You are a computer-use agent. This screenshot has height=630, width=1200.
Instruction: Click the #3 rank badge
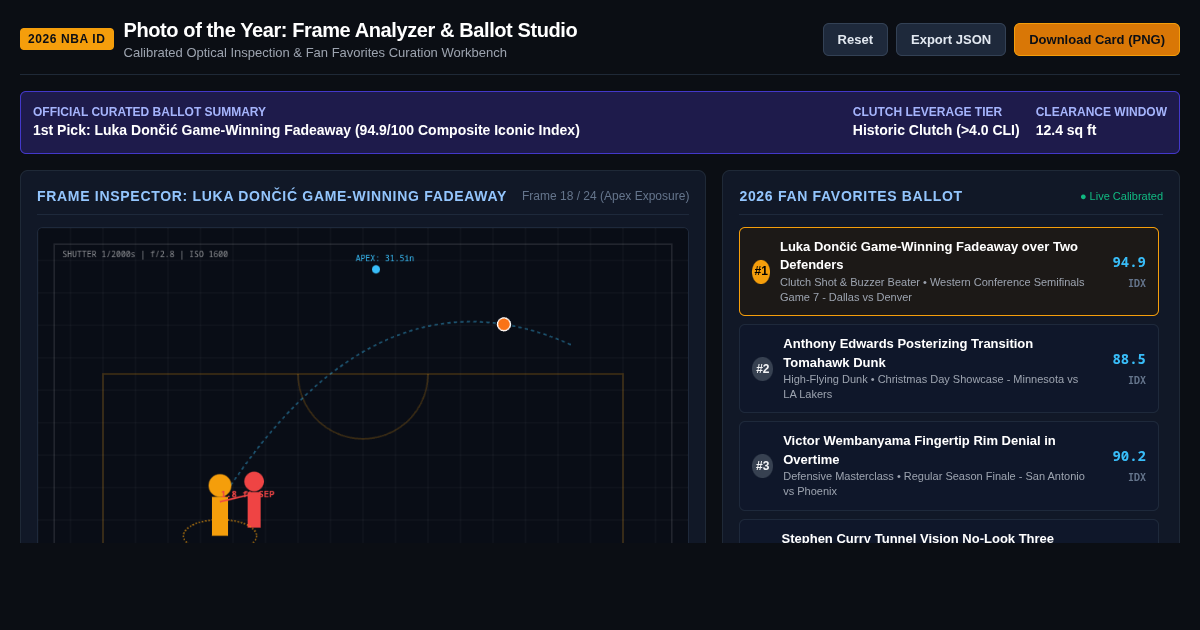[762, 465]
